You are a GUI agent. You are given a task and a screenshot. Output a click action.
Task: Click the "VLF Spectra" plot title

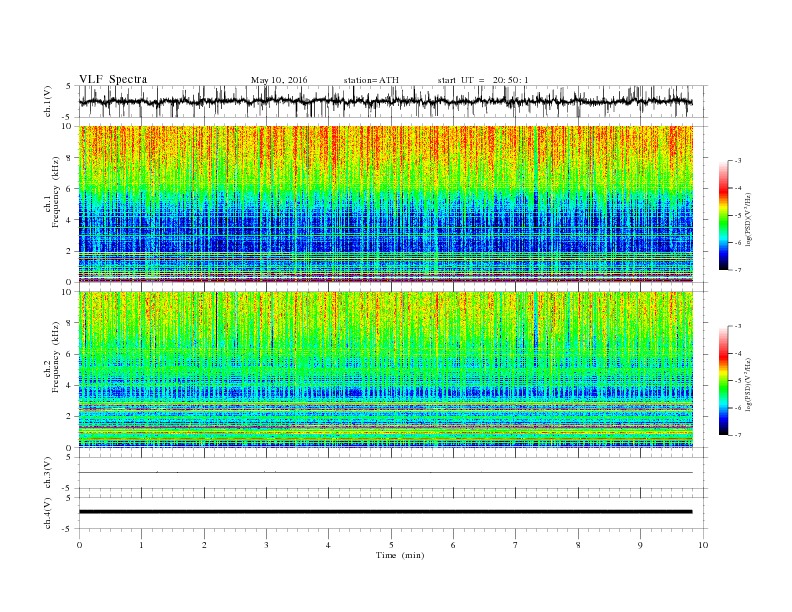point(113,79)
